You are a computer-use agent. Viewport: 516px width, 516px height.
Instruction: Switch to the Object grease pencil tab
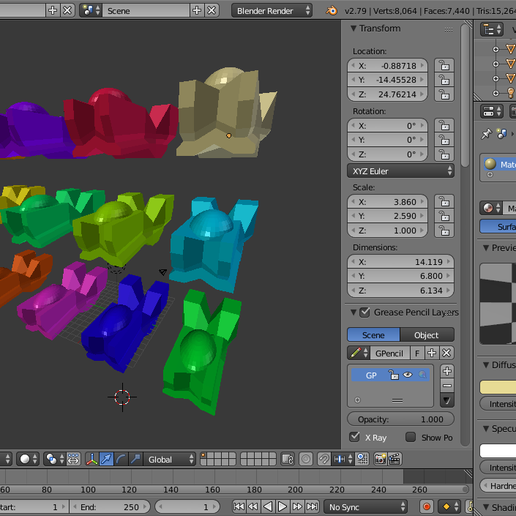pos(427,335)
